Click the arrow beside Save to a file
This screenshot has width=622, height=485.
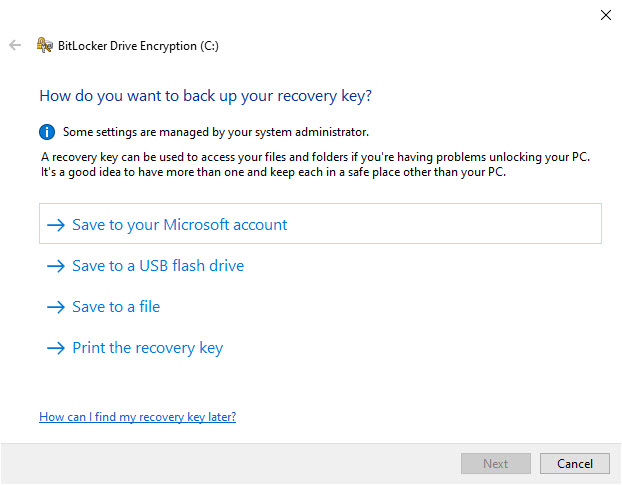coord(55,307)
